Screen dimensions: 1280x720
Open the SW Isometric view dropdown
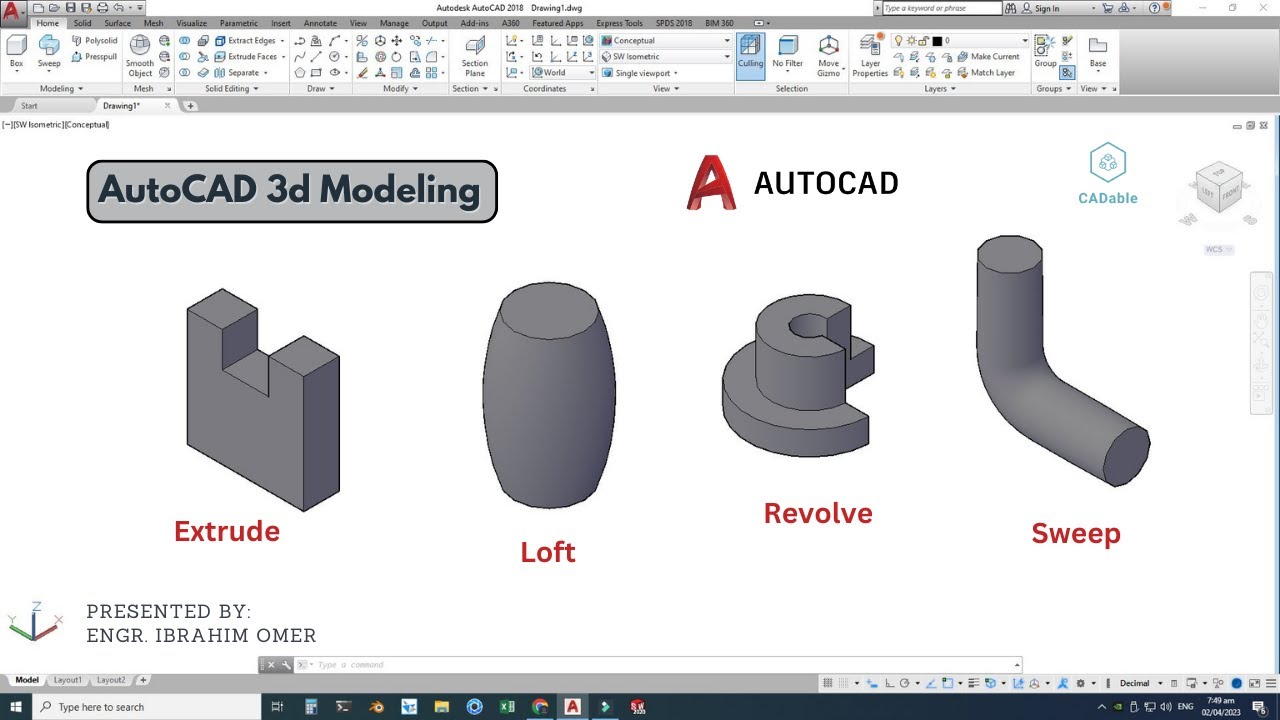(x=666, y=57)
